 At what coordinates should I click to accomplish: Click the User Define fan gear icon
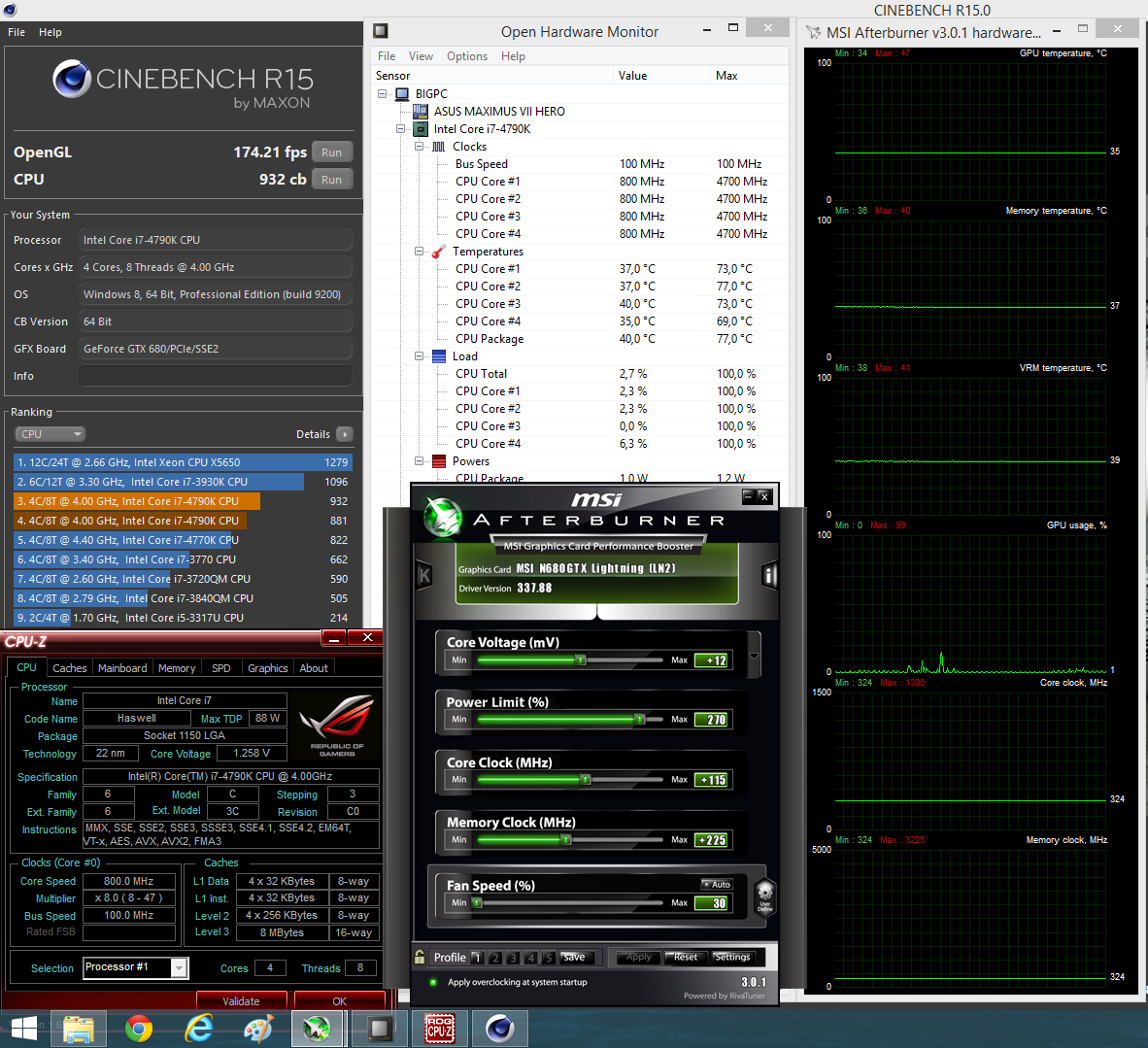point(765,895)
